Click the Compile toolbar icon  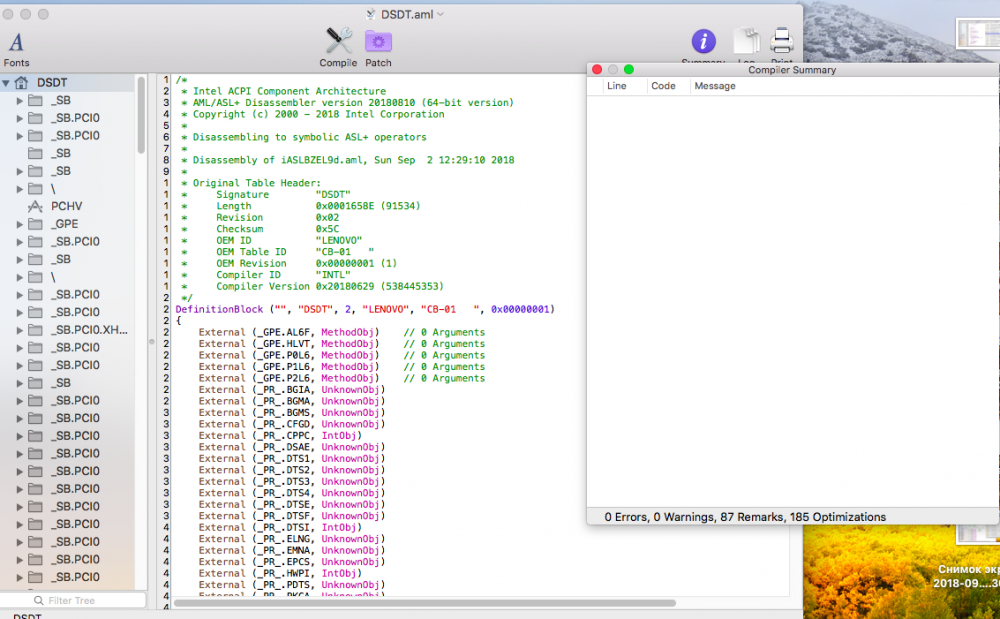pos(338,48)
